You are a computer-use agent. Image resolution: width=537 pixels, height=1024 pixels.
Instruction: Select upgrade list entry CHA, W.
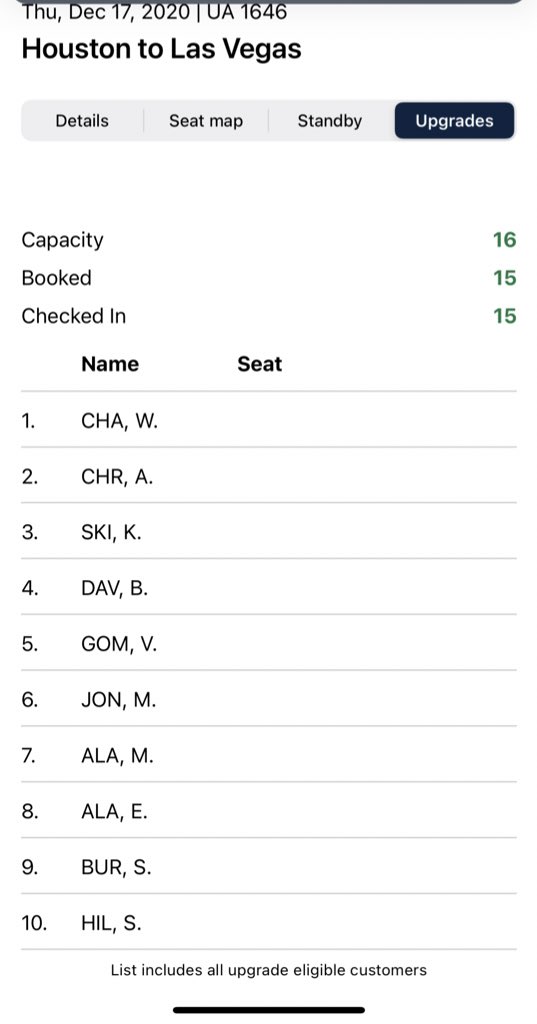(268, 420)
